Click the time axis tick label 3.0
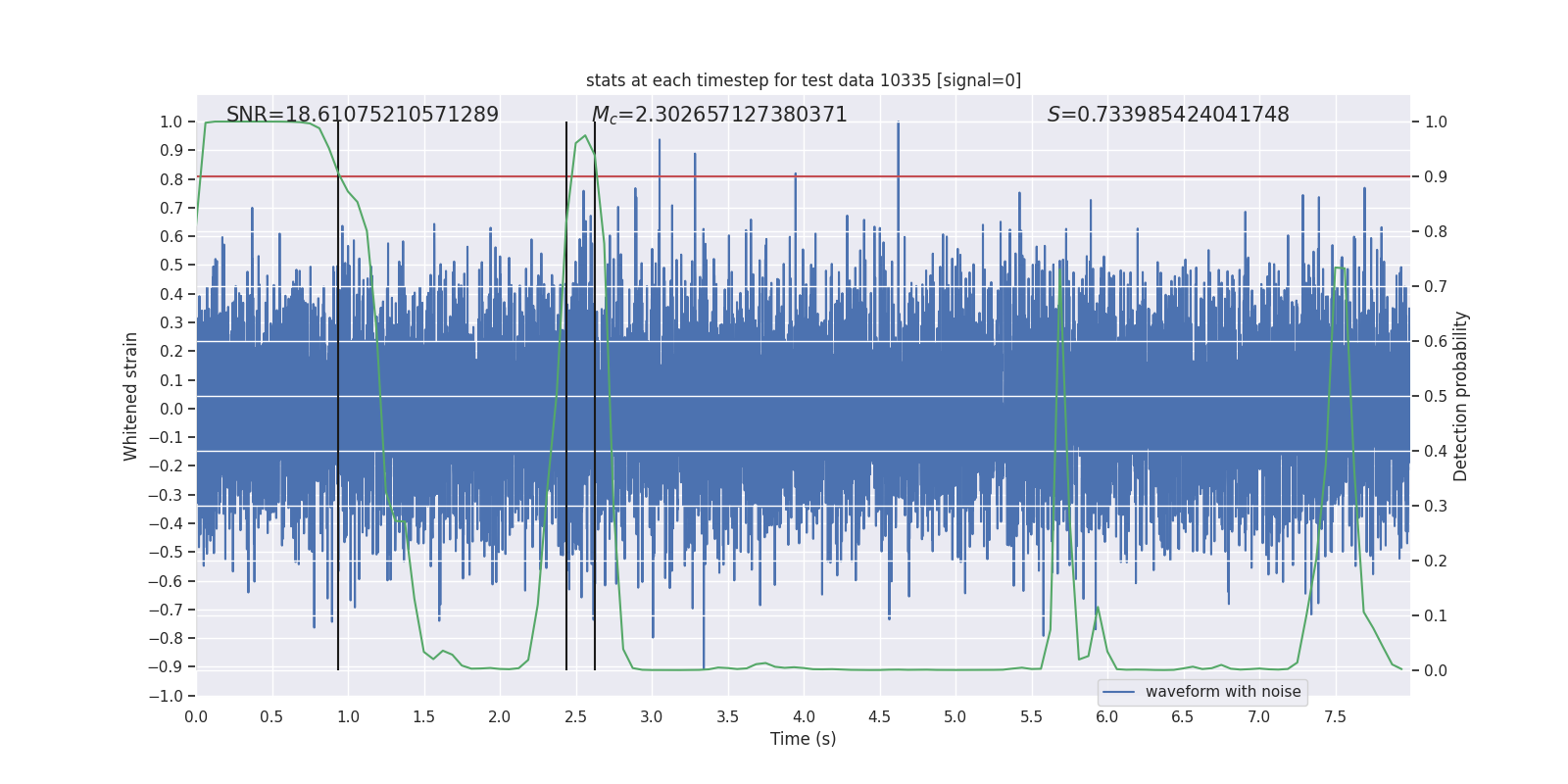Viewport: 1568px width, 784px height. pyautogui.click(x=652, y=716)
